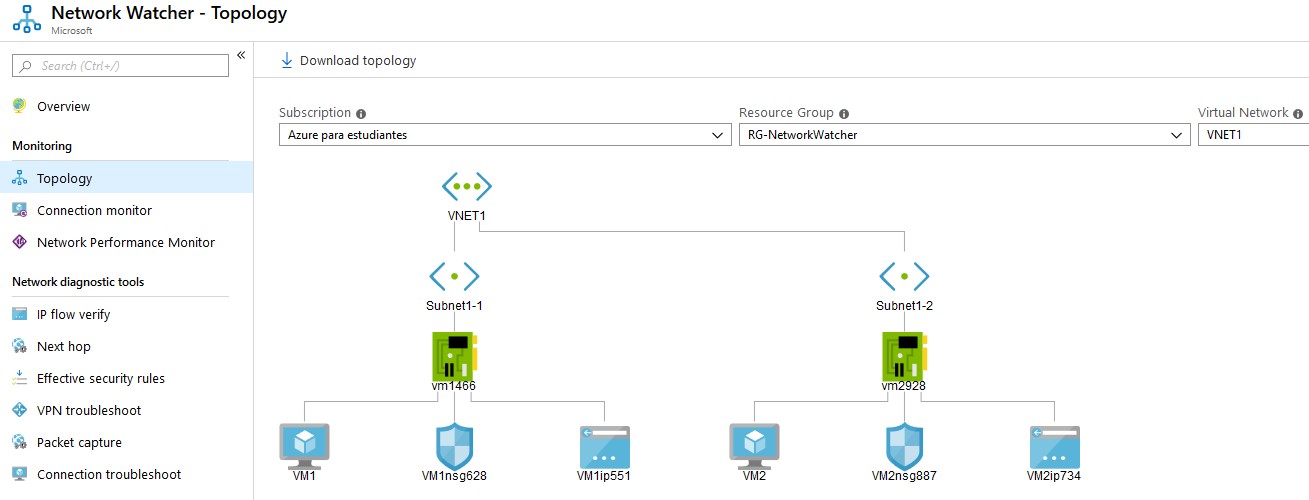Select the VM1ip551 public IP icon
The width and height of the screenshot is (1309, 500).
click(605, 446)
